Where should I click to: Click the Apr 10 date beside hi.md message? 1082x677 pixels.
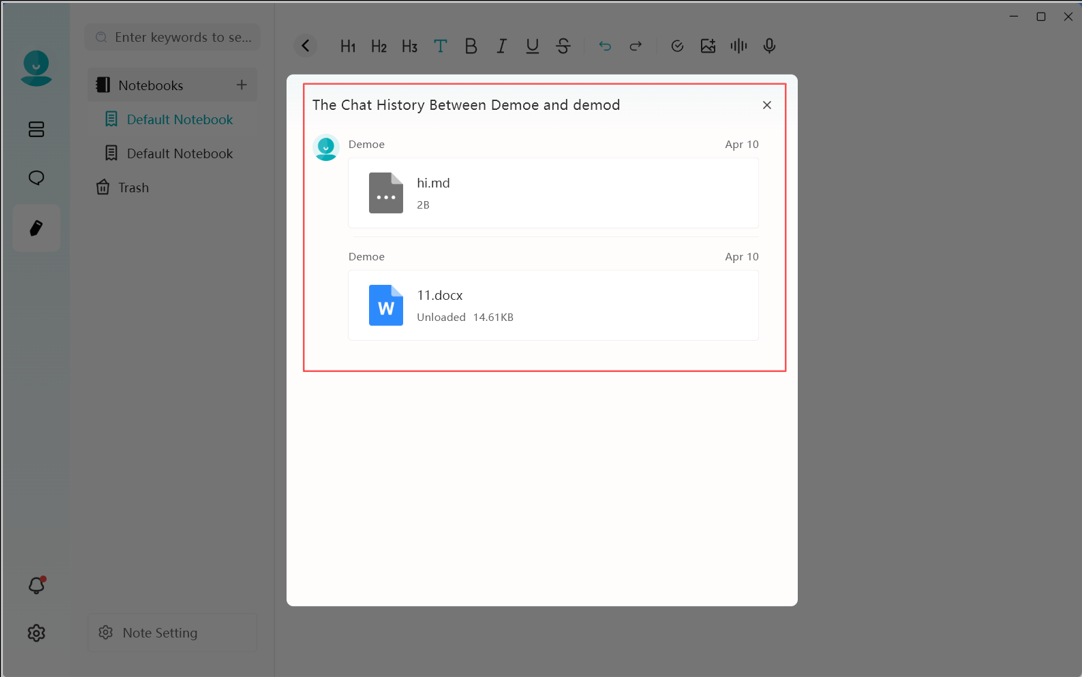click(742, 144)
